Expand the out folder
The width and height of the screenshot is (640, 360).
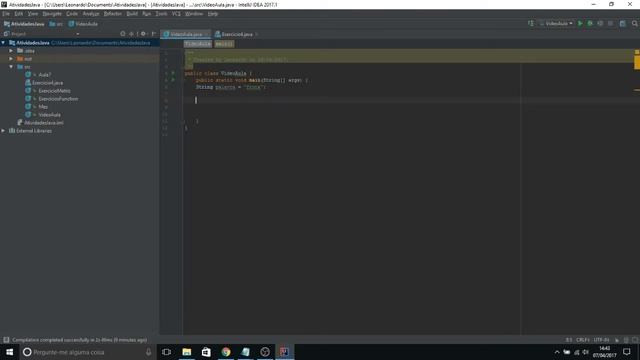11,59
